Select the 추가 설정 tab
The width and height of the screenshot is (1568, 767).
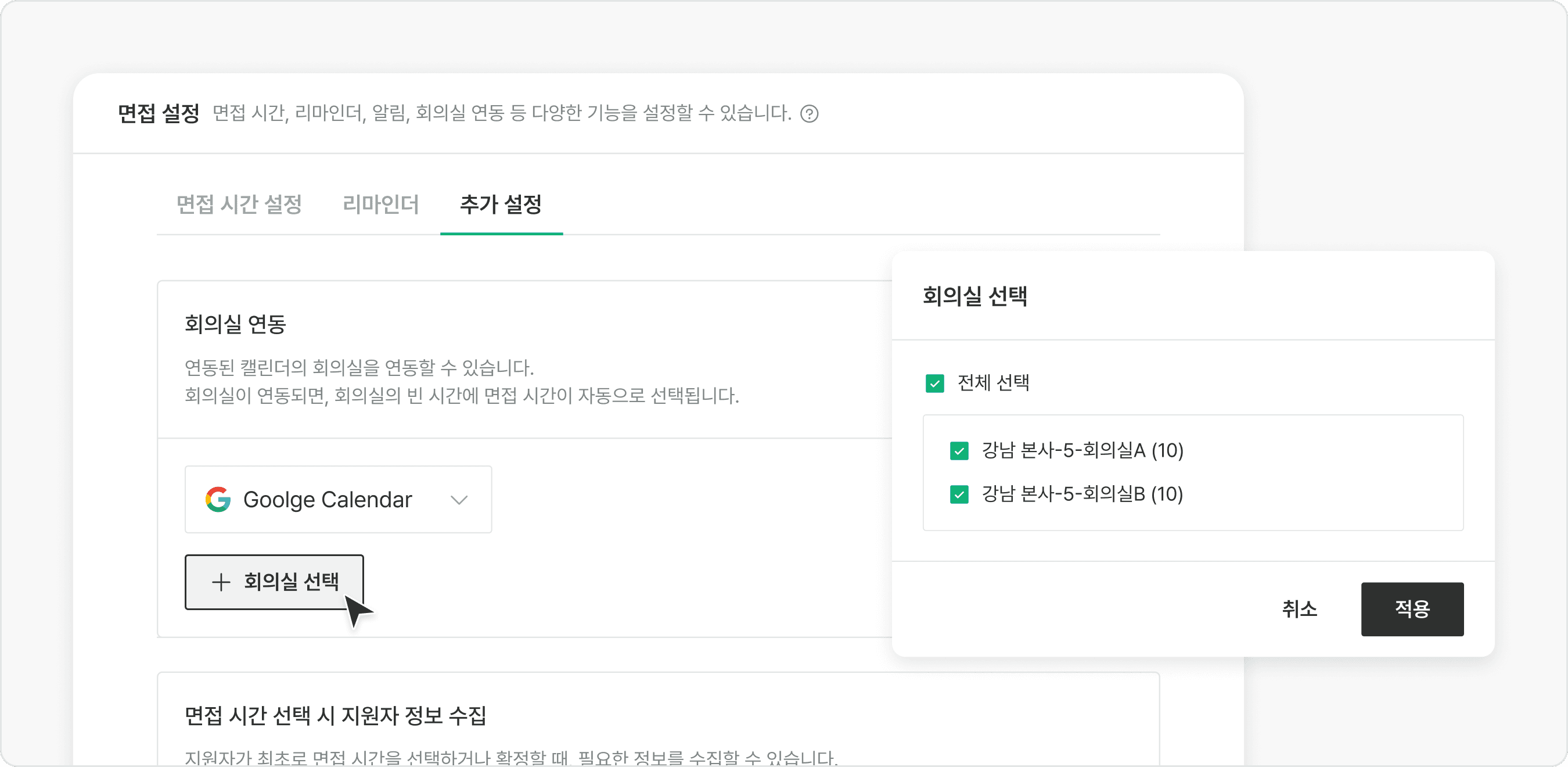point(501,205)
